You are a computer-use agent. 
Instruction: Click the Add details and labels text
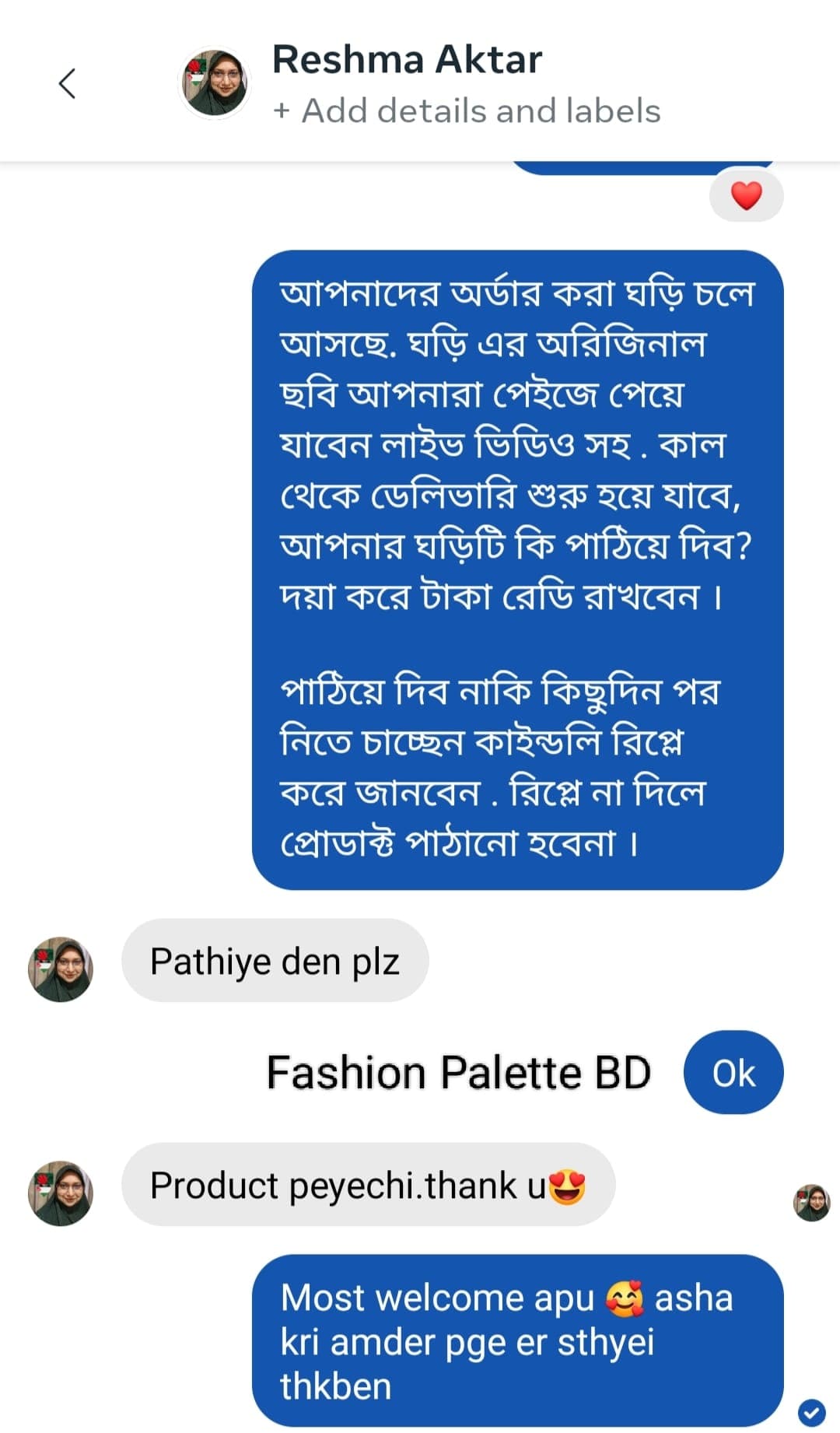point(481,110)
